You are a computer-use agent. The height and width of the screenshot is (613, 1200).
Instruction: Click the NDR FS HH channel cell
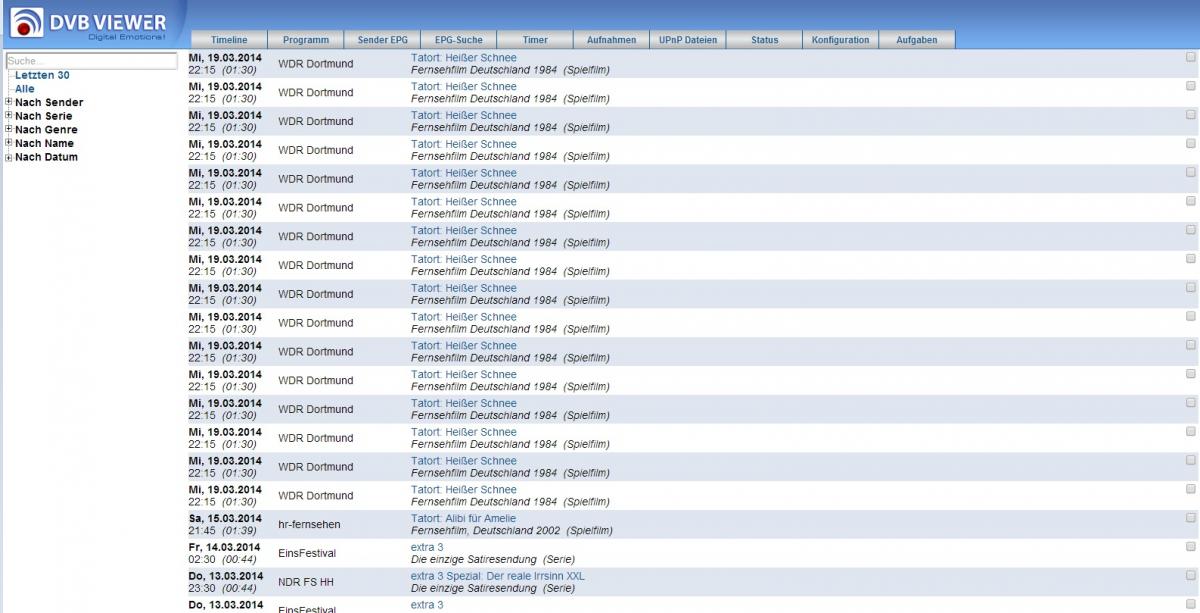[306, 582]
